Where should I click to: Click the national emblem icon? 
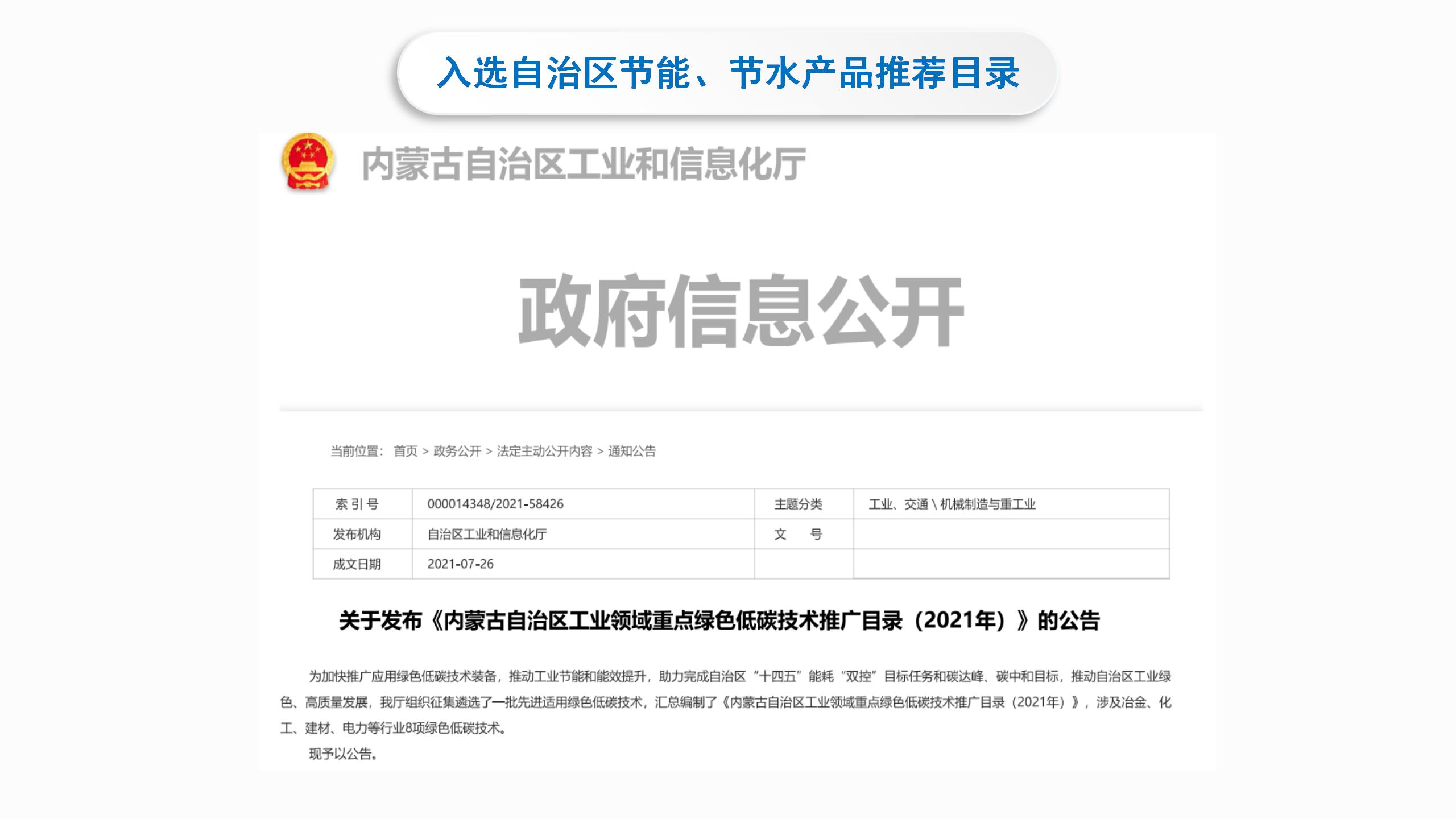coord(308,162)
